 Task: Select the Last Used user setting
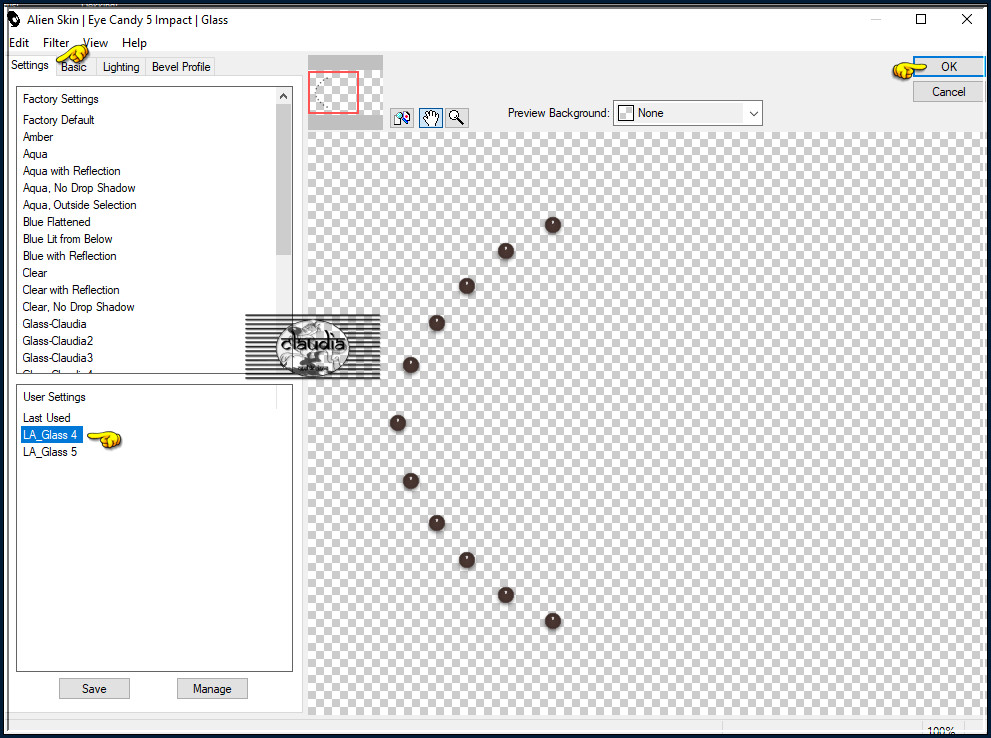tap(47, 418)
